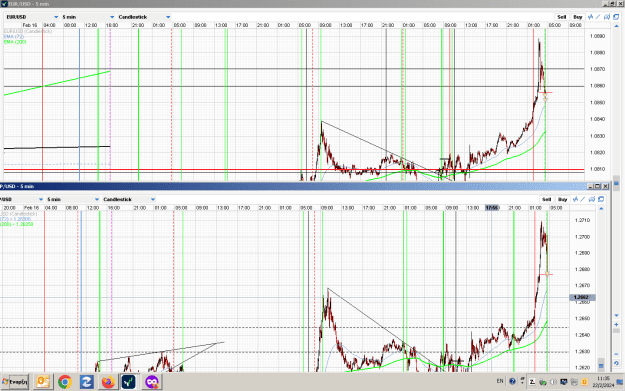625x391 pixels.
Task: Reset chart view with the circular arrow icon
Action: coord(616,363)
